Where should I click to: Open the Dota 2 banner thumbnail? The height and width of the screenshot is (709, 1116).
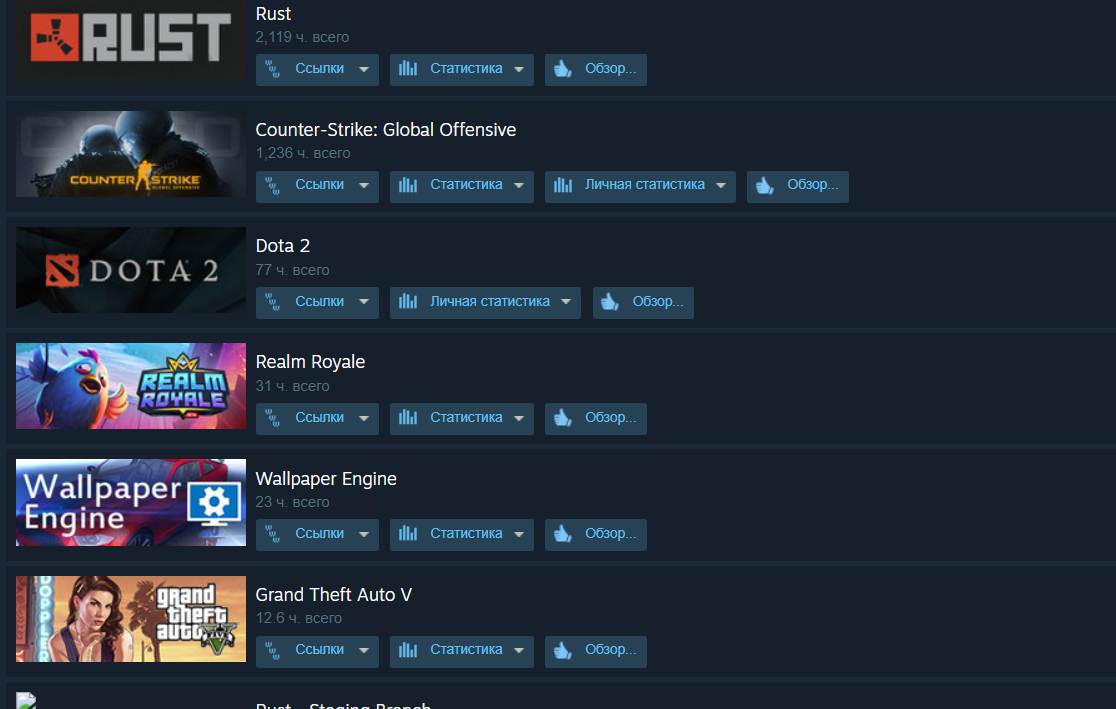pos(131,270)
